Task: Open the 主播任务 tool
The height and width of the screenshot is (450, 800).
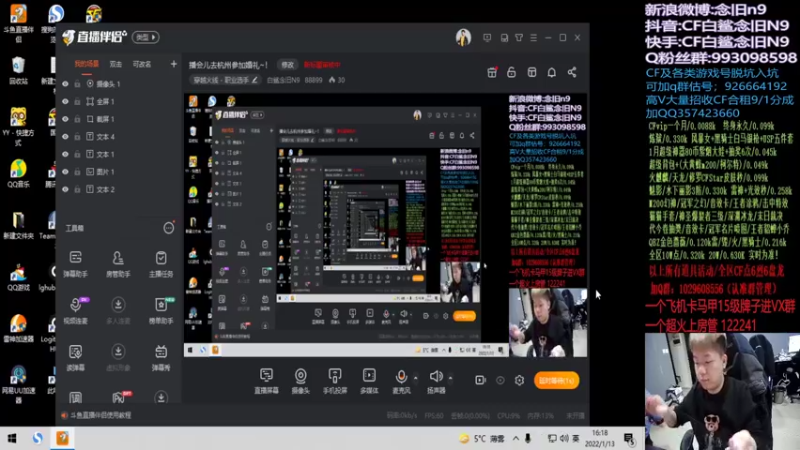Action: [161, 264]
